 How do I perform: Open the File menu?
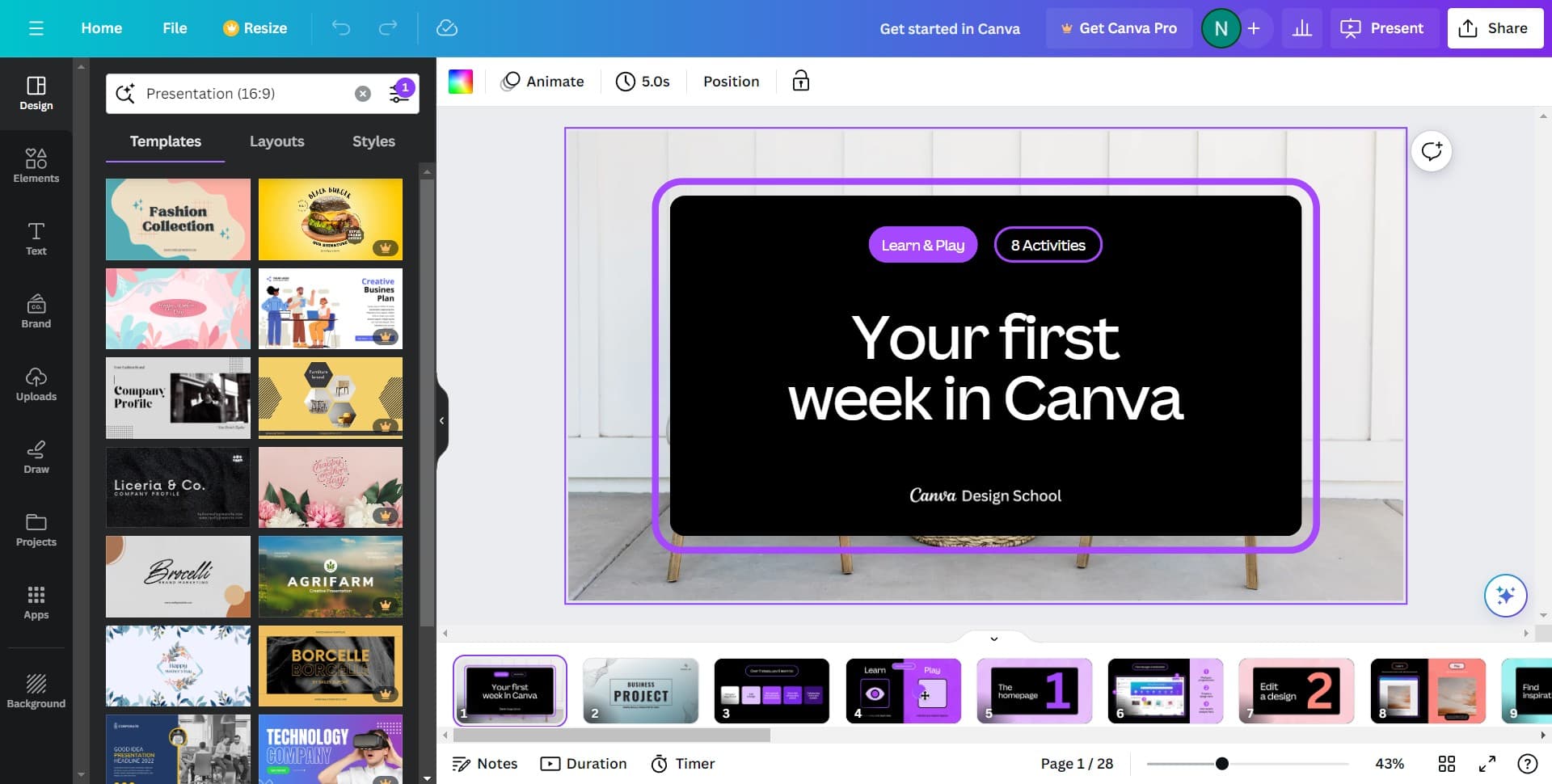(175, 28)
